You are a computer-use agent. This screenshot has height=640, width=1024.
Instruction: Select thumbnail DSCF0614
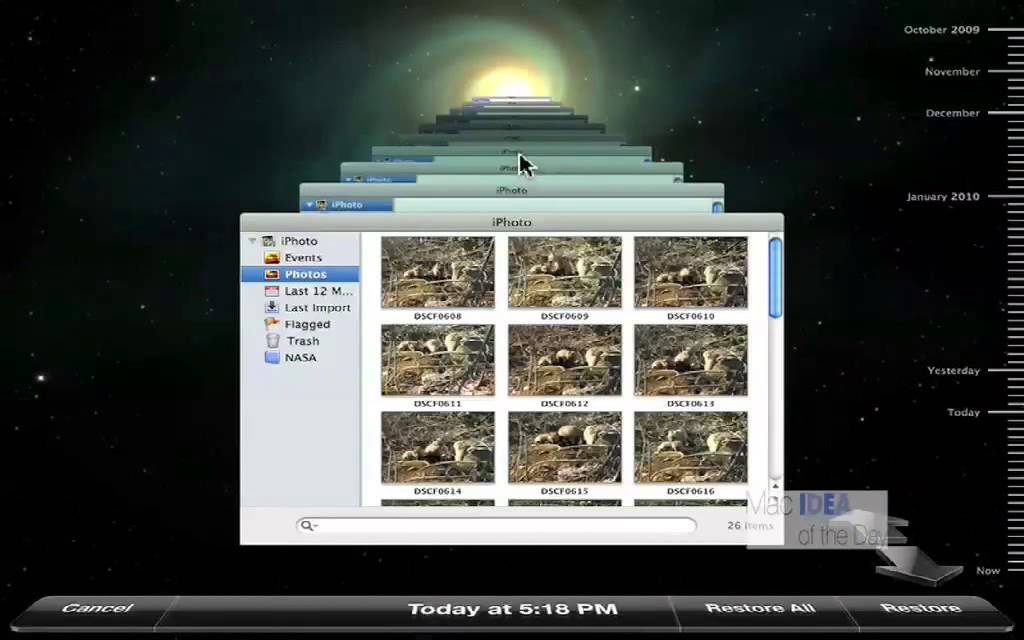pyautogui.click(x=438, y=447)
